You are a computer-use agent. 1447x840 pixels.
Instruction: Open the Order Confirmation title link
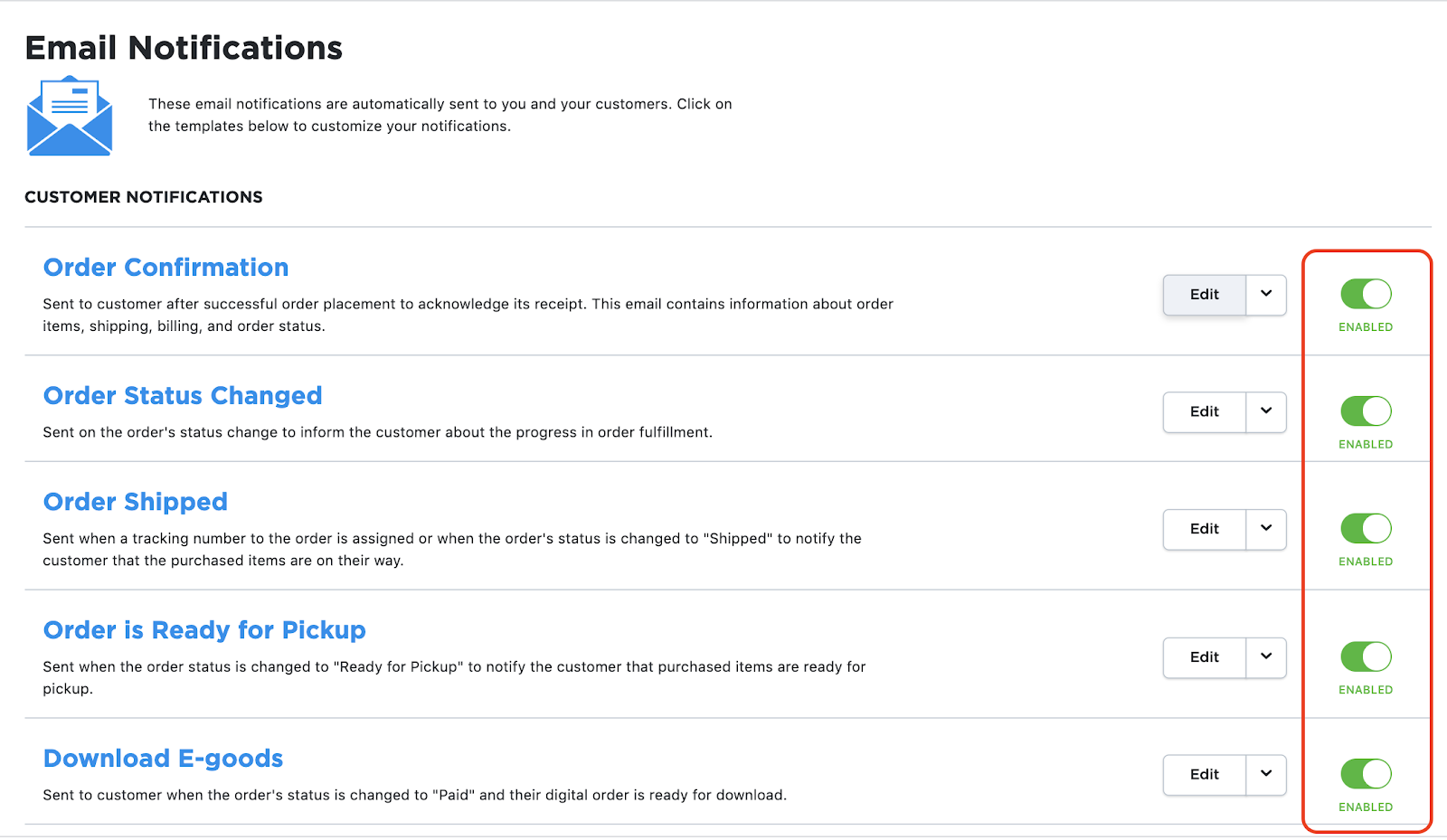tap(166, 268)
